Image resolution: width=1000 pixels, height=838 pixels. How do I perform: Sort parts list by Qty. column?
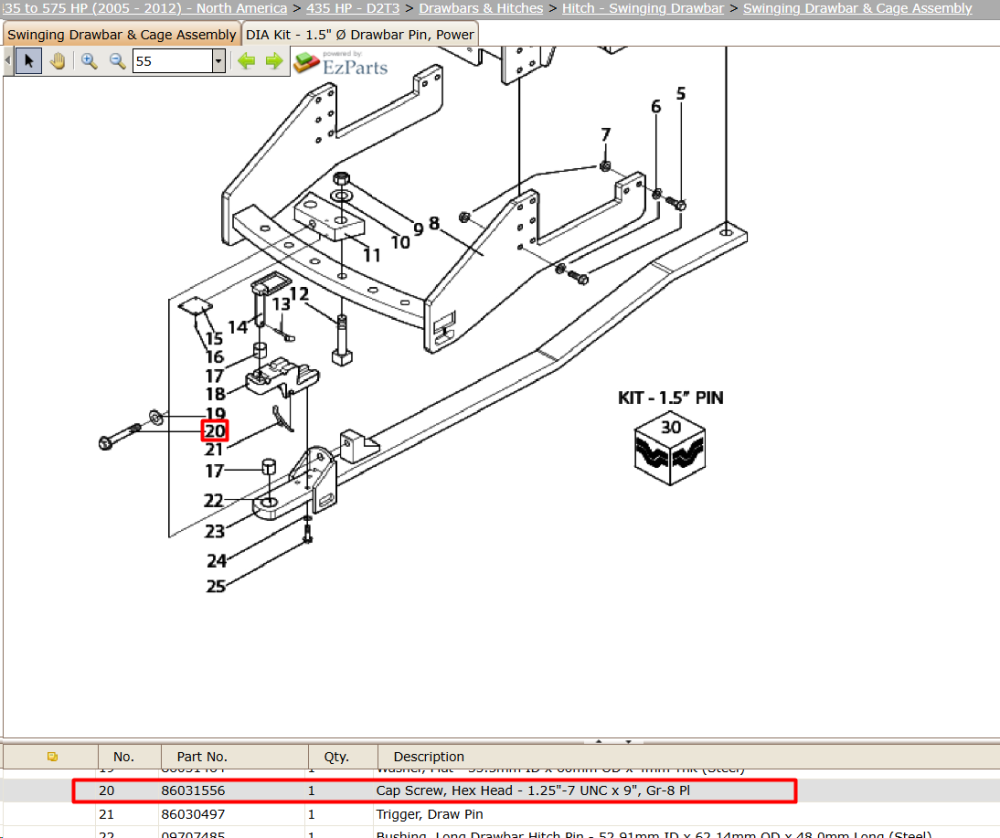(x=342, y=756)
